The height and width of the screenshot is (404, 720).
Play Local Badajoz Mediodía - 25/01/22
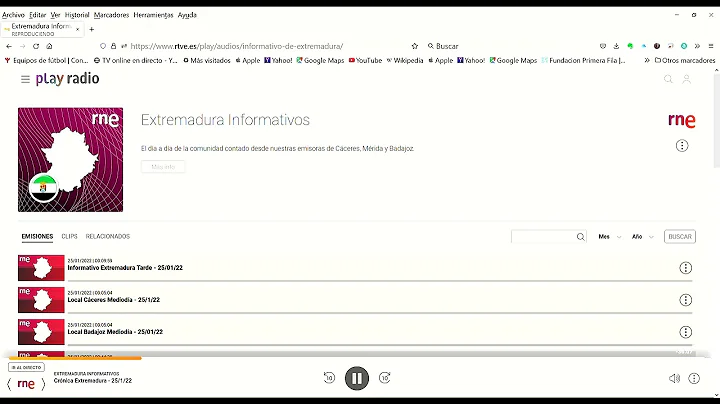[115, 332]
